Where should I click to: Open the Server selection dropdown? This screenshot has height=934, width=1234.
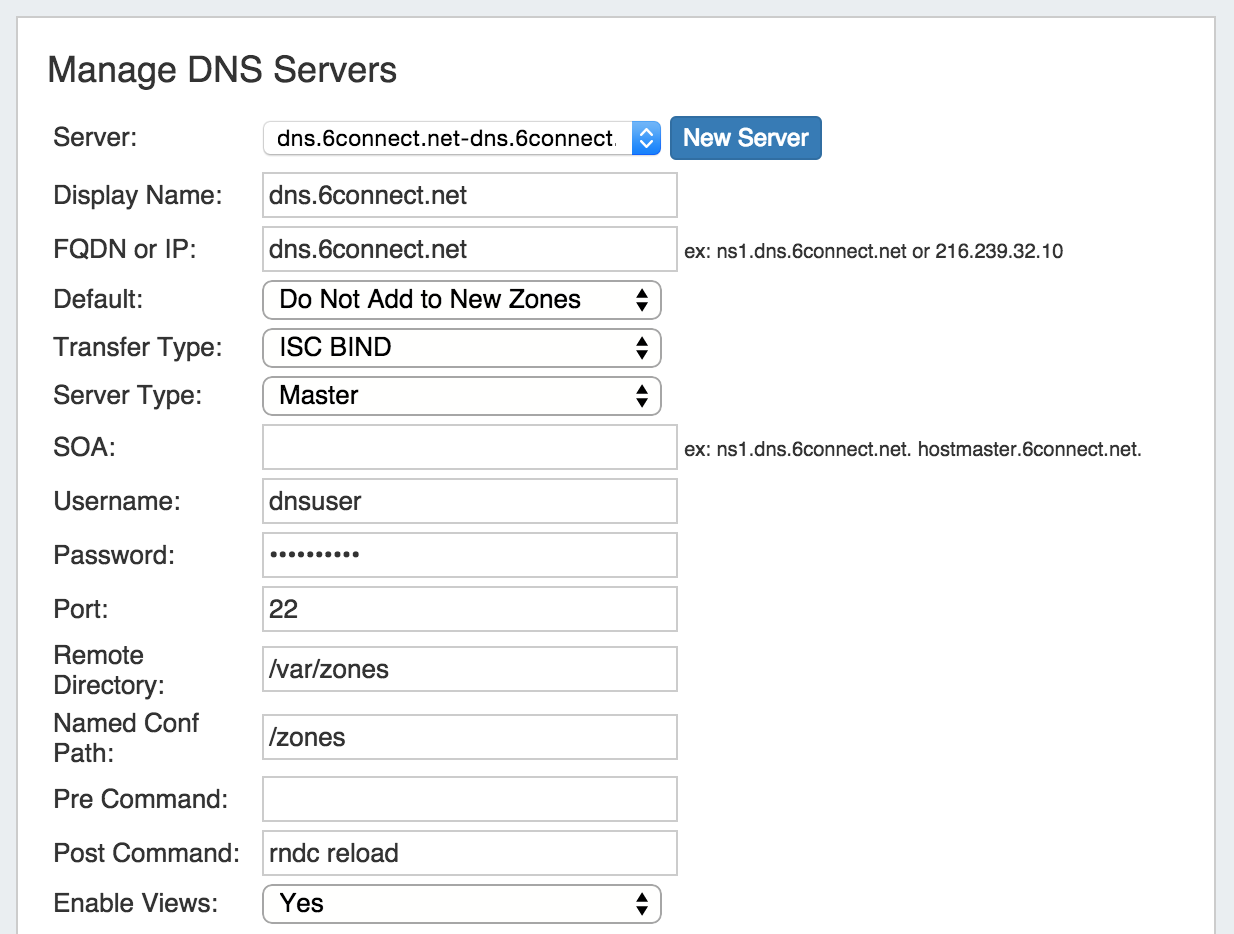450,138
